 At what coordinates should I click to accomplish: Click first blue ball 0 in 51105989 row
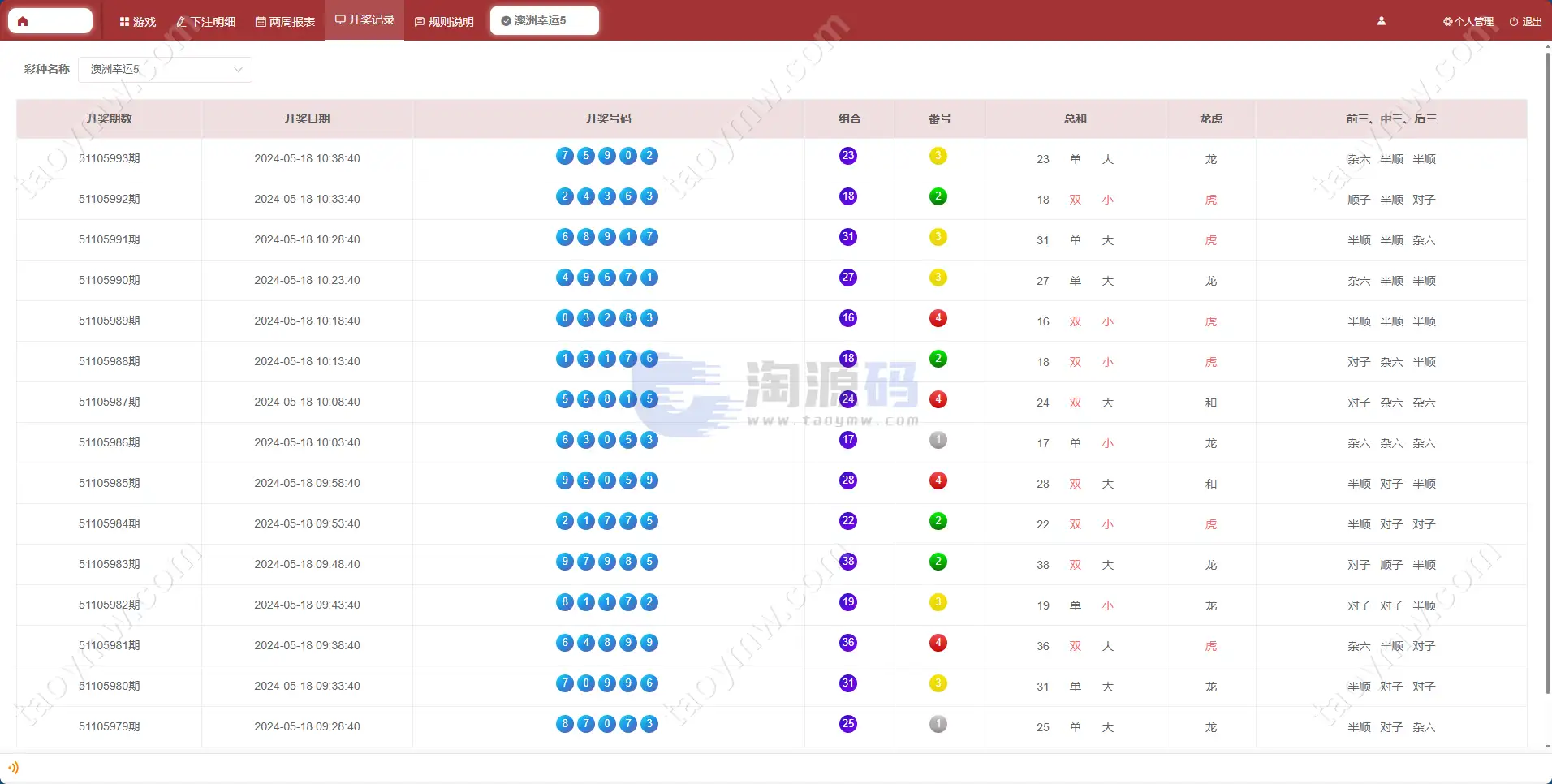(565, 318)
